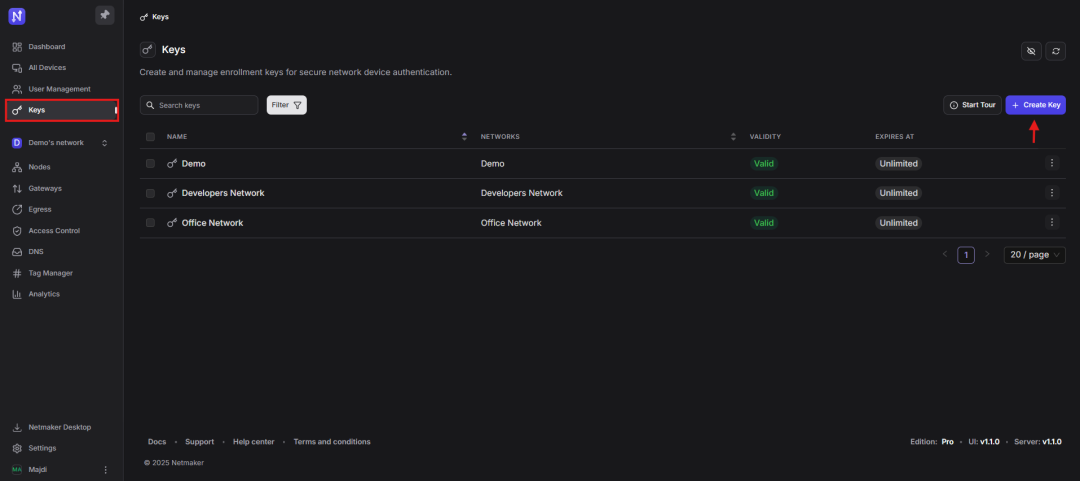Click Unlimited badge in Office Network row
Viewport: 1080px width, 481px height.
[x=899, y=223]
